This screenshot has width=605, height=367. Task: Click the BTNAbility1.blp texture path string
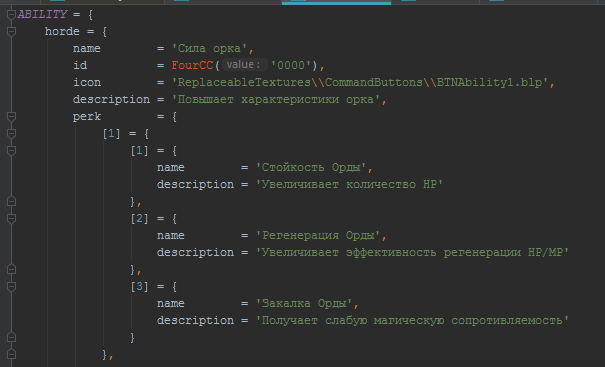coord(360,83)
